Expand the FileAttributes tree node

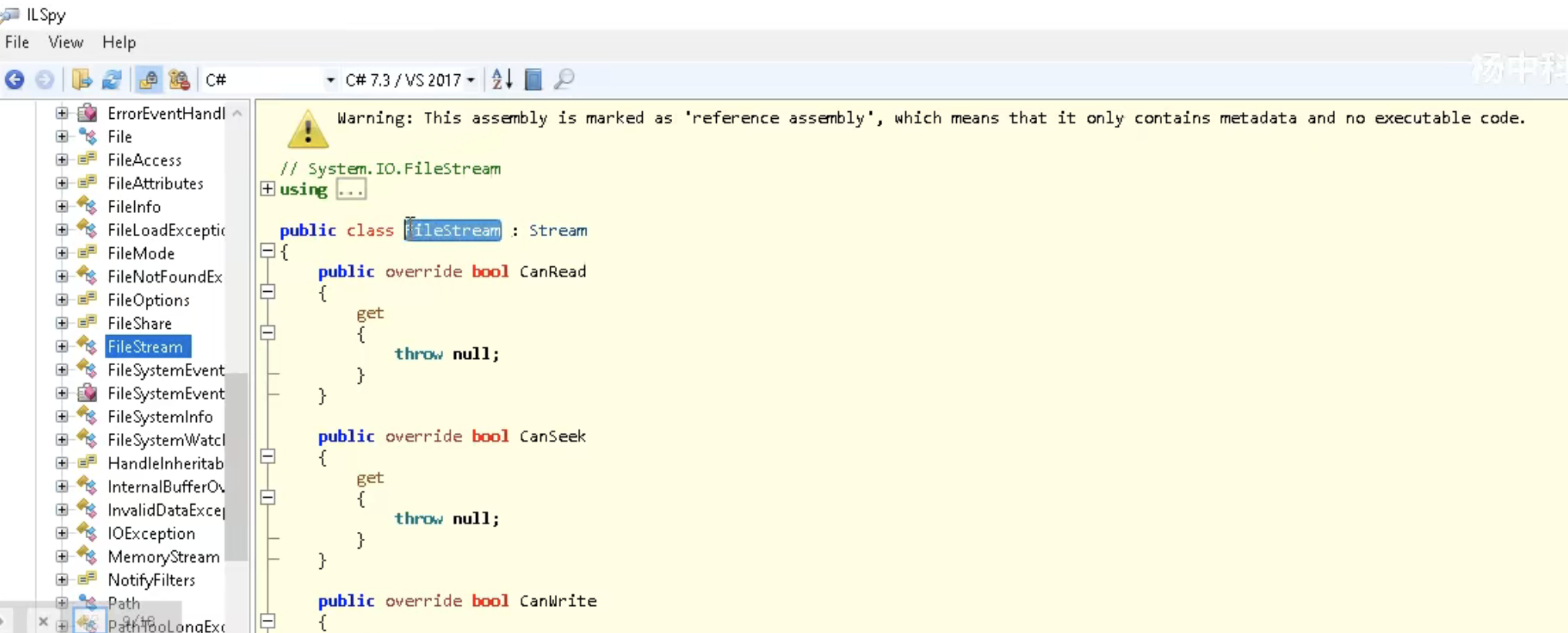[63, 183]
